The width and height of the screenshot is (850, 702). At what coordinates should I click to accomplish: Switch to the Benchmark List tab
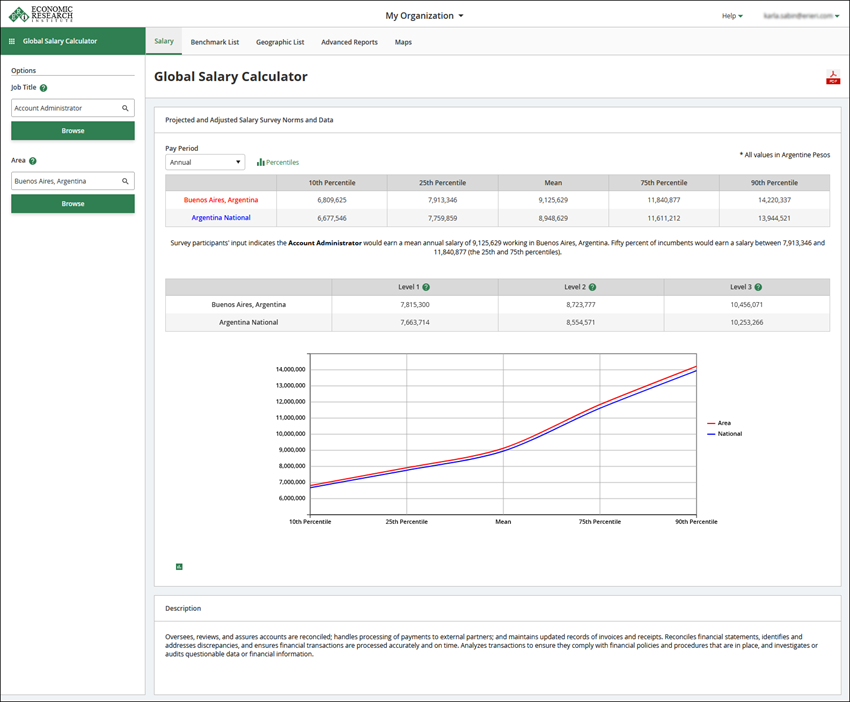[x=215, y=42]
